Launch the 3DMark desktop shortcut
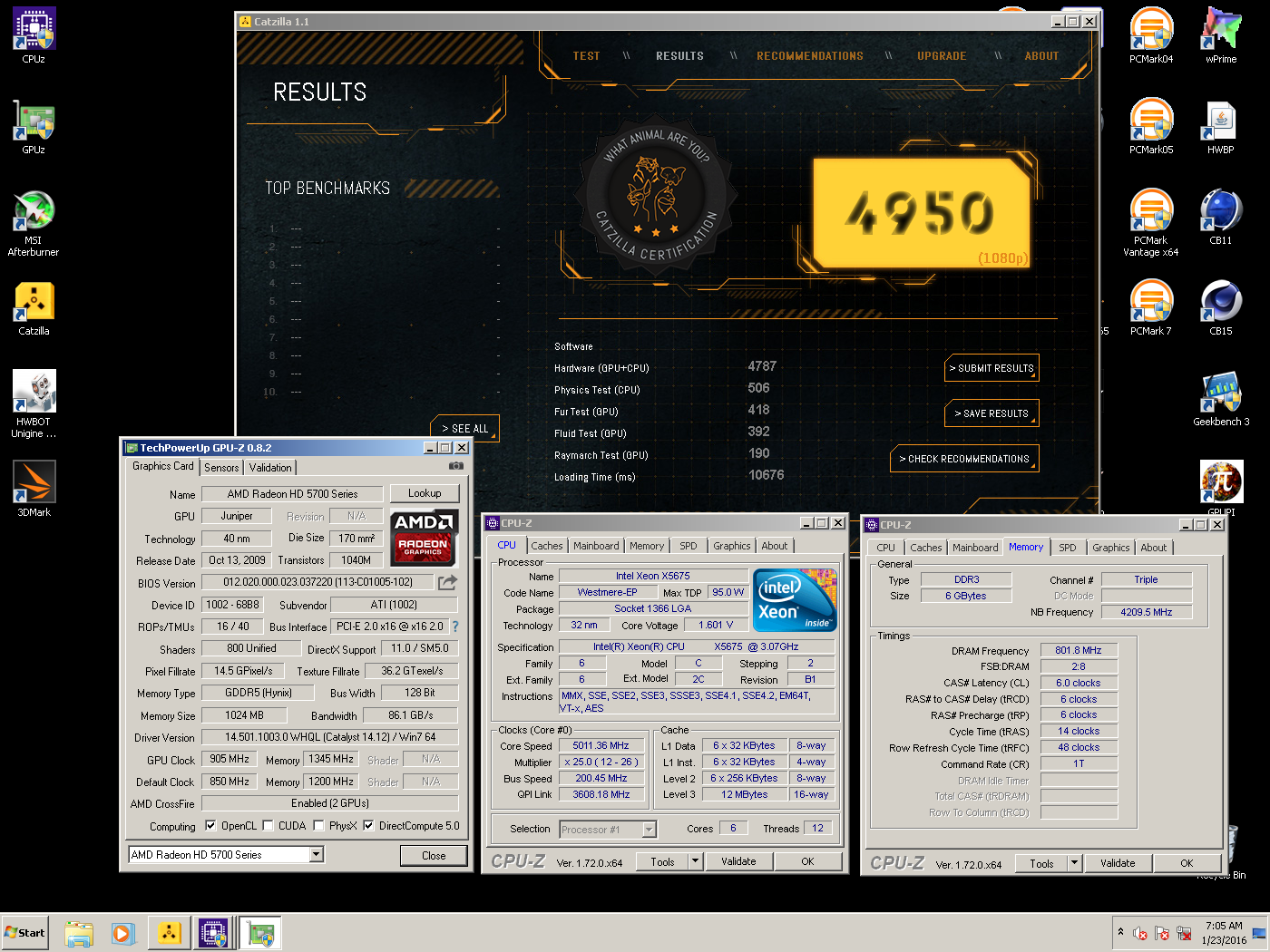 pyautogui.click(x=34, y=489)
